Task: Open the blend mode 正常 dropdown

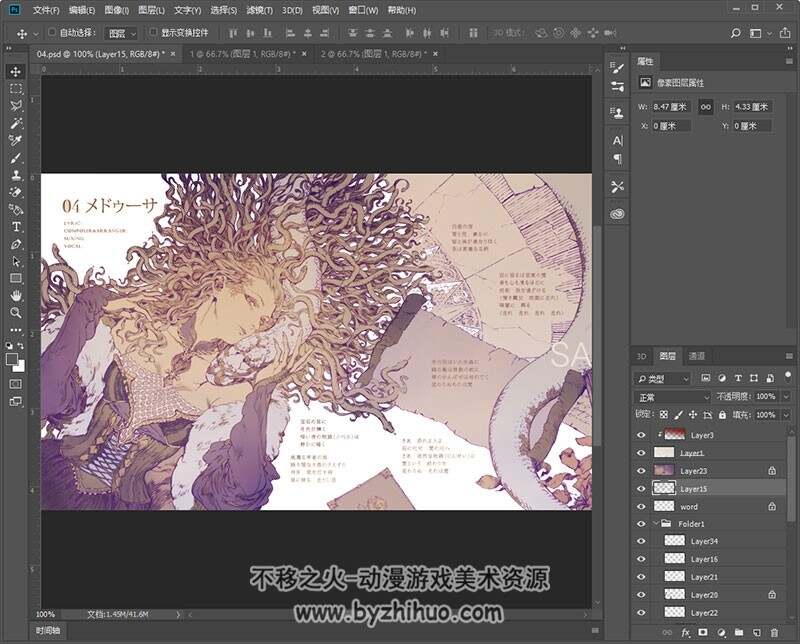Action: (x=672, y=397)
